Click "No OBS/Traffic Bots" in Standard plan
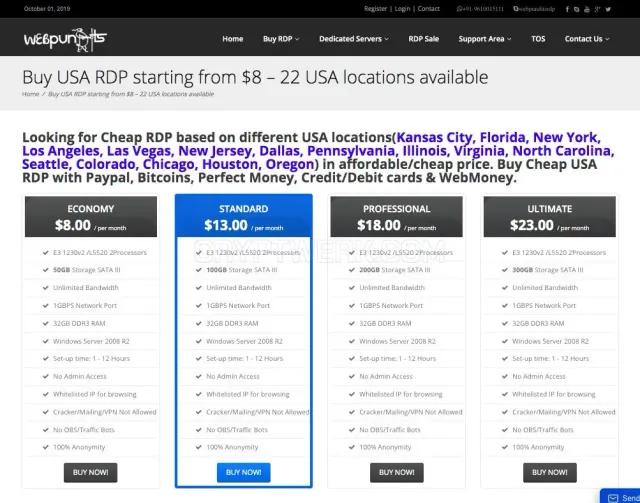The width and height of the screenshot is (640, 503). click(237, 430)
